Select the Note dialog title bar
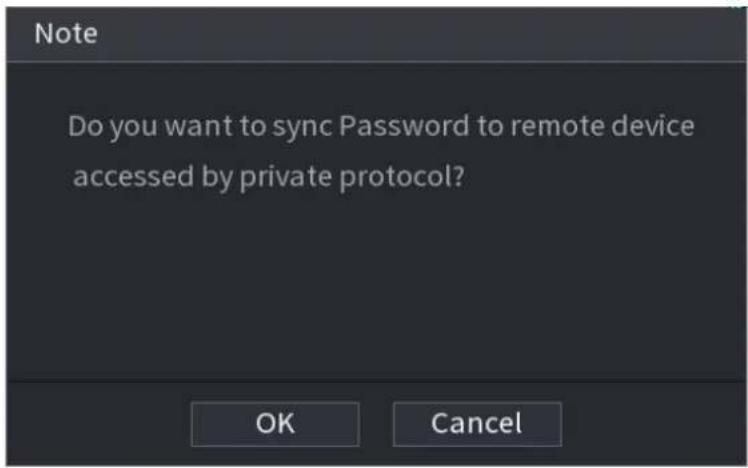 coord(376,34)
